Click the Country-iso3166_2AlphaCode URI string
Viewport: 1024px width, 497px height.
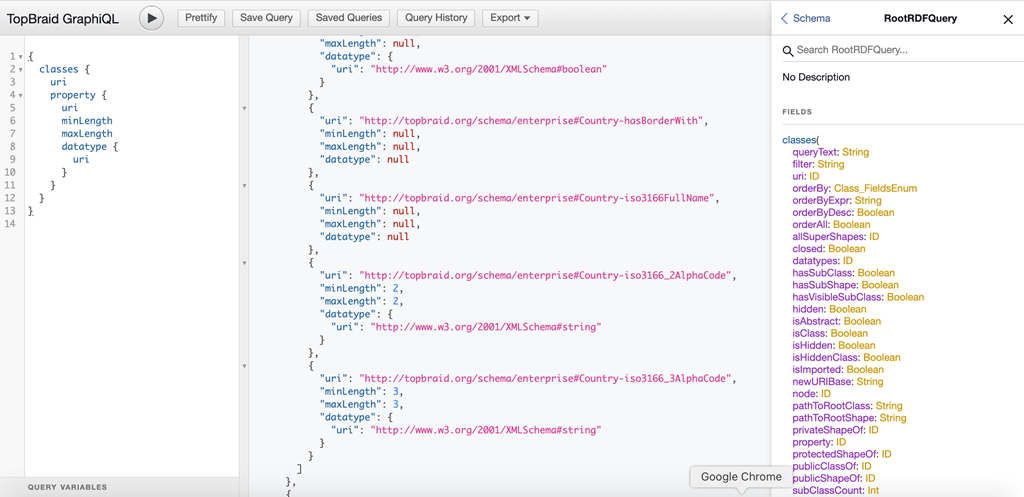click(547, 275)
